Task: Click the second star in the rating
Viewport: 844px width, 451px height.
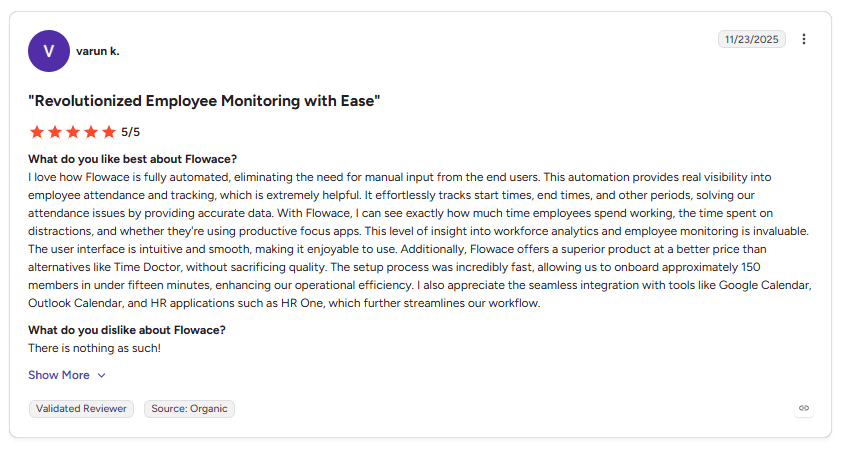Action: click(55, 132)
